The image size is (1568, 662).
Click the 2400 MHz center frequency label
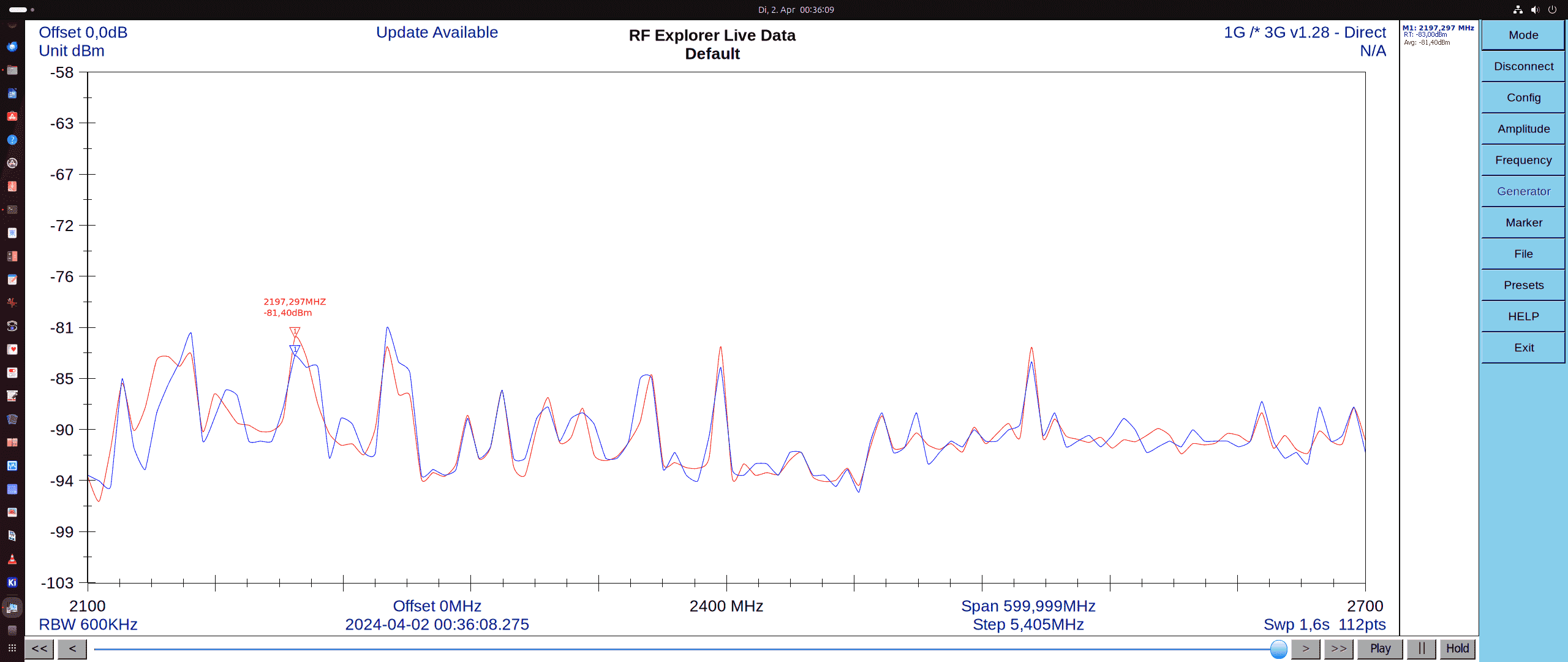726,606
